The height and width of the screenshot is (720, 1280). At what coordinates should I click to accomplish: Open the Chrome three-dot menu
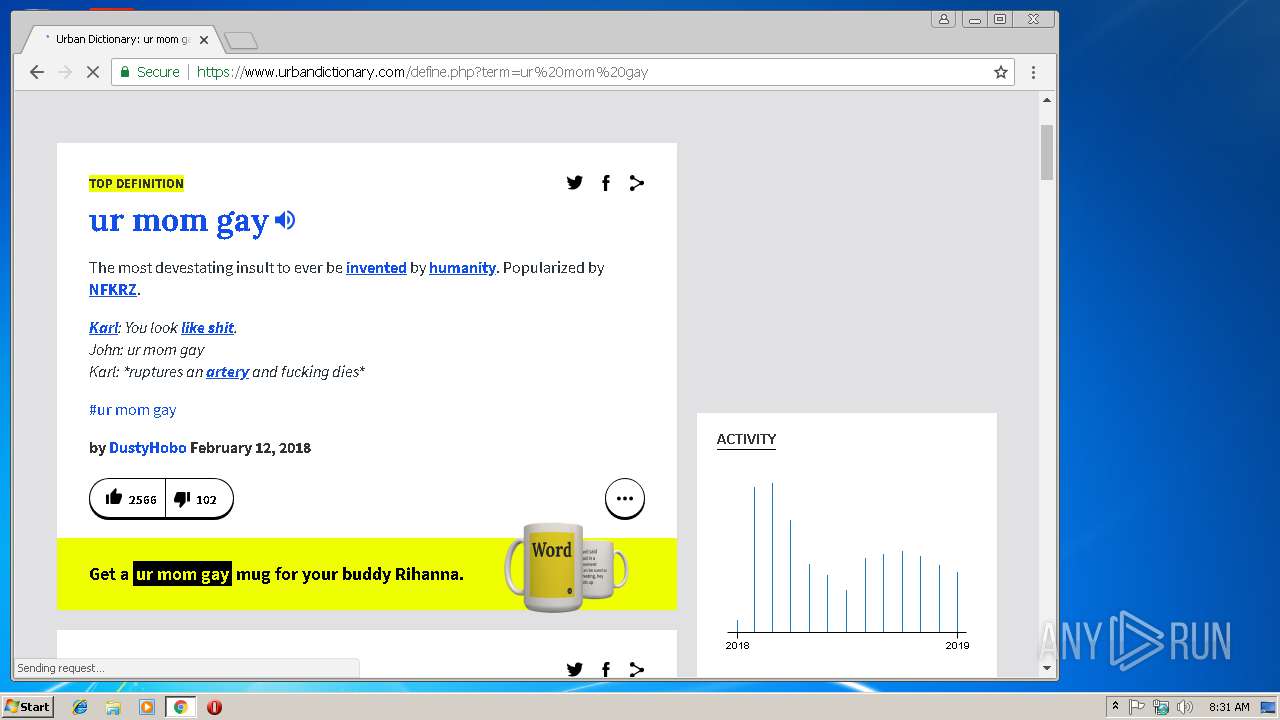click(x=1033, y=72)
